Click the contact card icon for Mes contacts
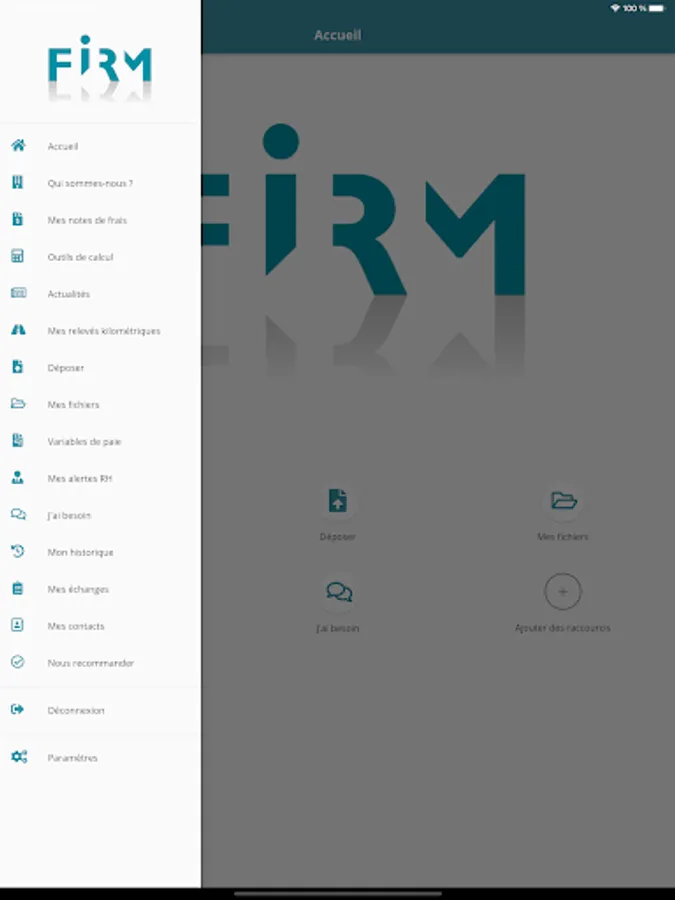This screenshot has height=900, width=675. tap(18, 625)
